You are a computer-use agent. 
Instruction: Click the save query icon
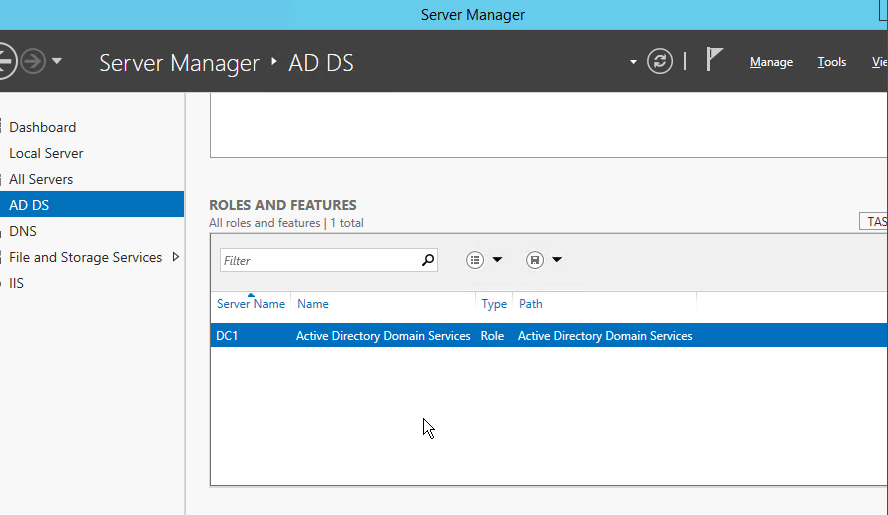pyautogui.click(x=535, y=260)
